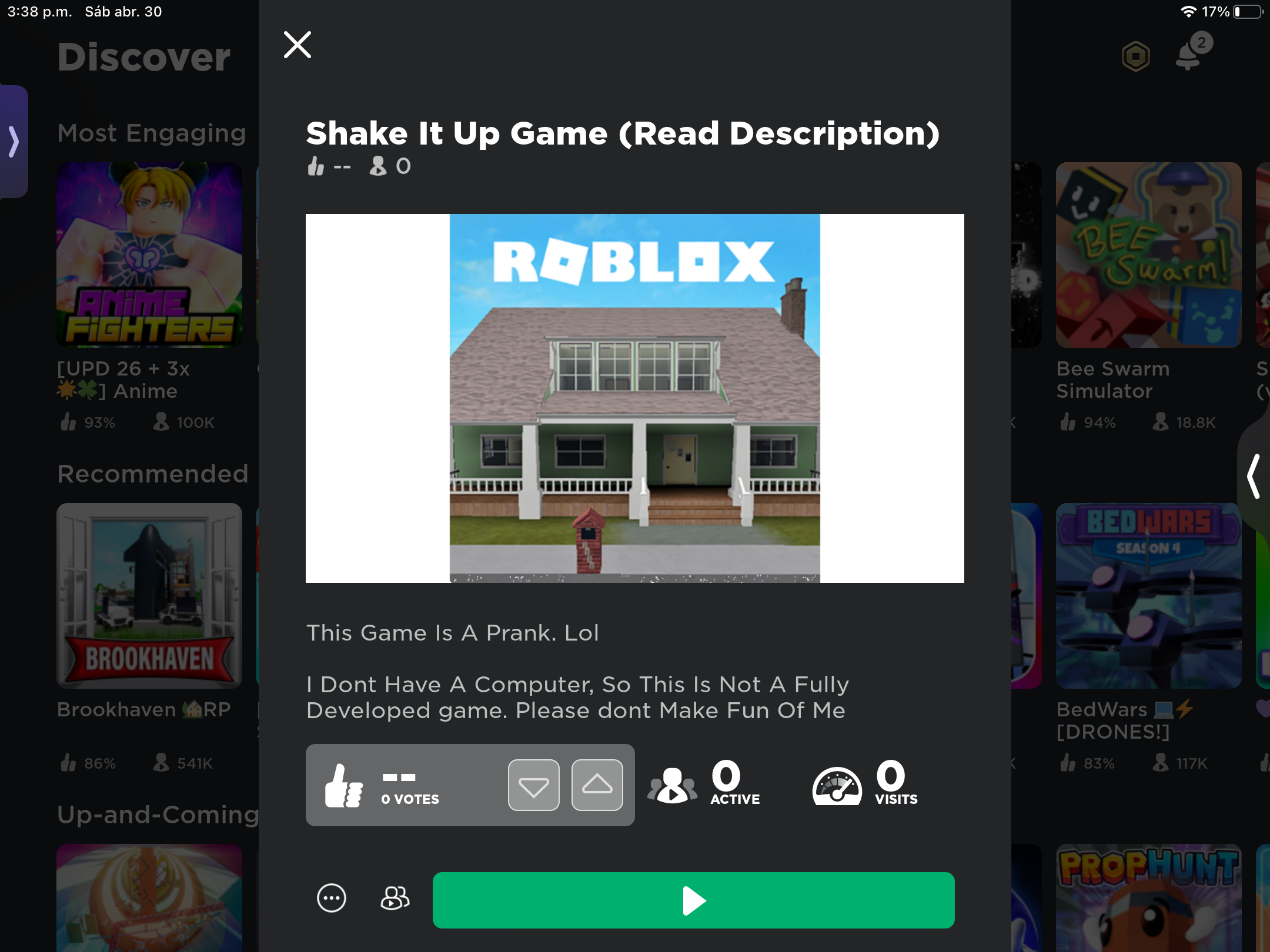Open Anime Fighters game tile

[x=149, y=255]
